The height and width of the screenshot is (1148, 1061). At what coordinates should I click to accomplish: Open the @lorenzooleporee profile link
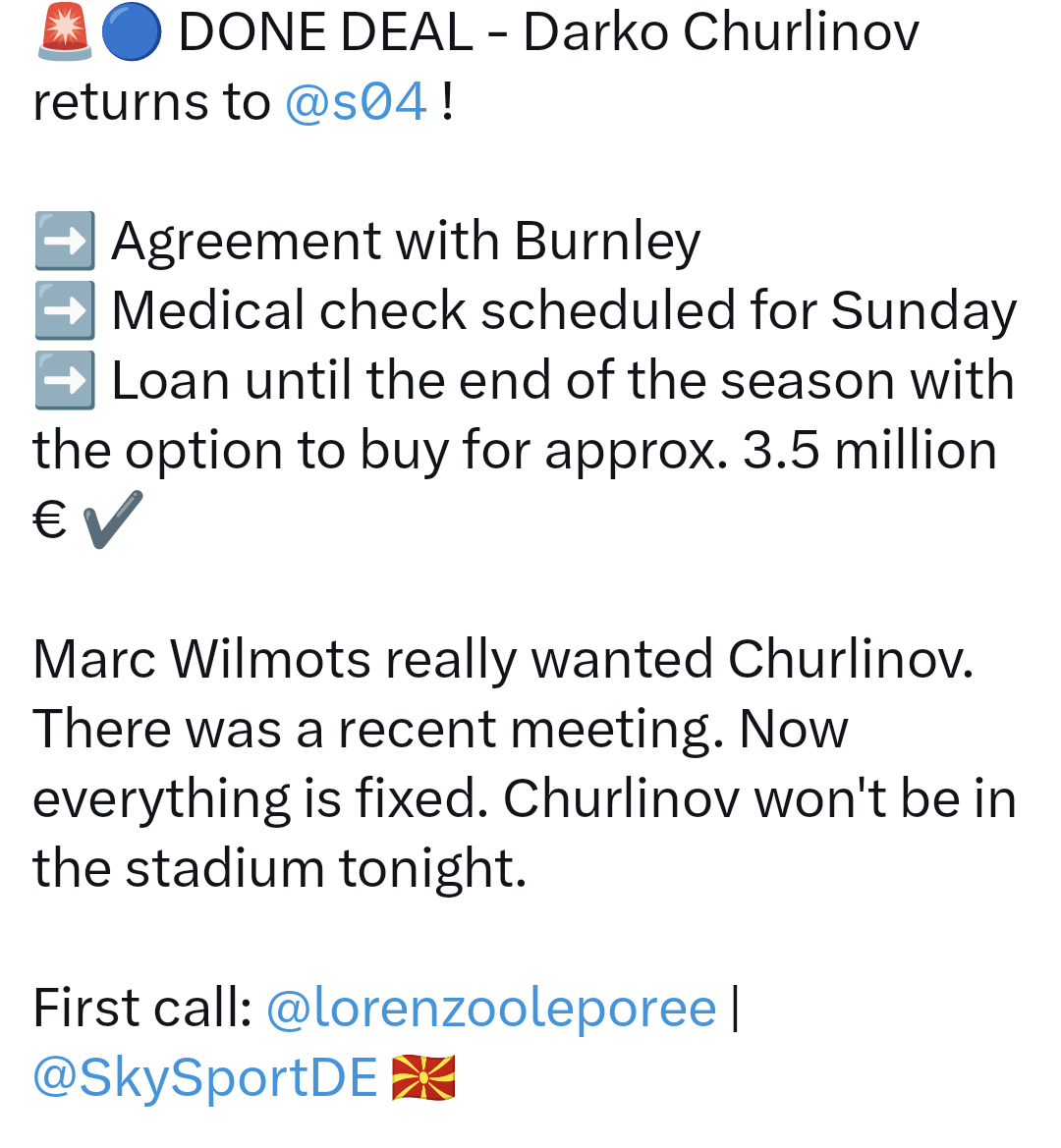tap(491, 1008)
